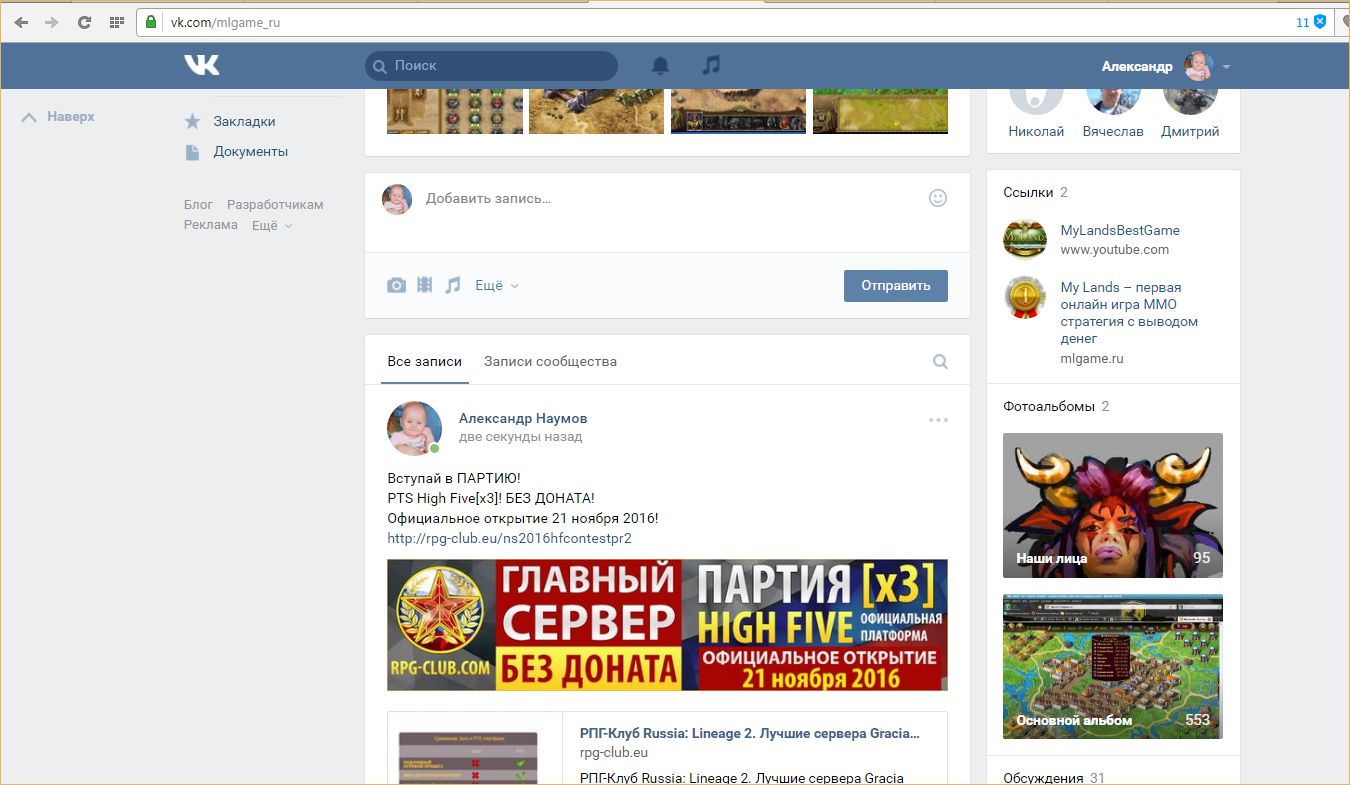Expand the account menu arrow

point(1226,67)
